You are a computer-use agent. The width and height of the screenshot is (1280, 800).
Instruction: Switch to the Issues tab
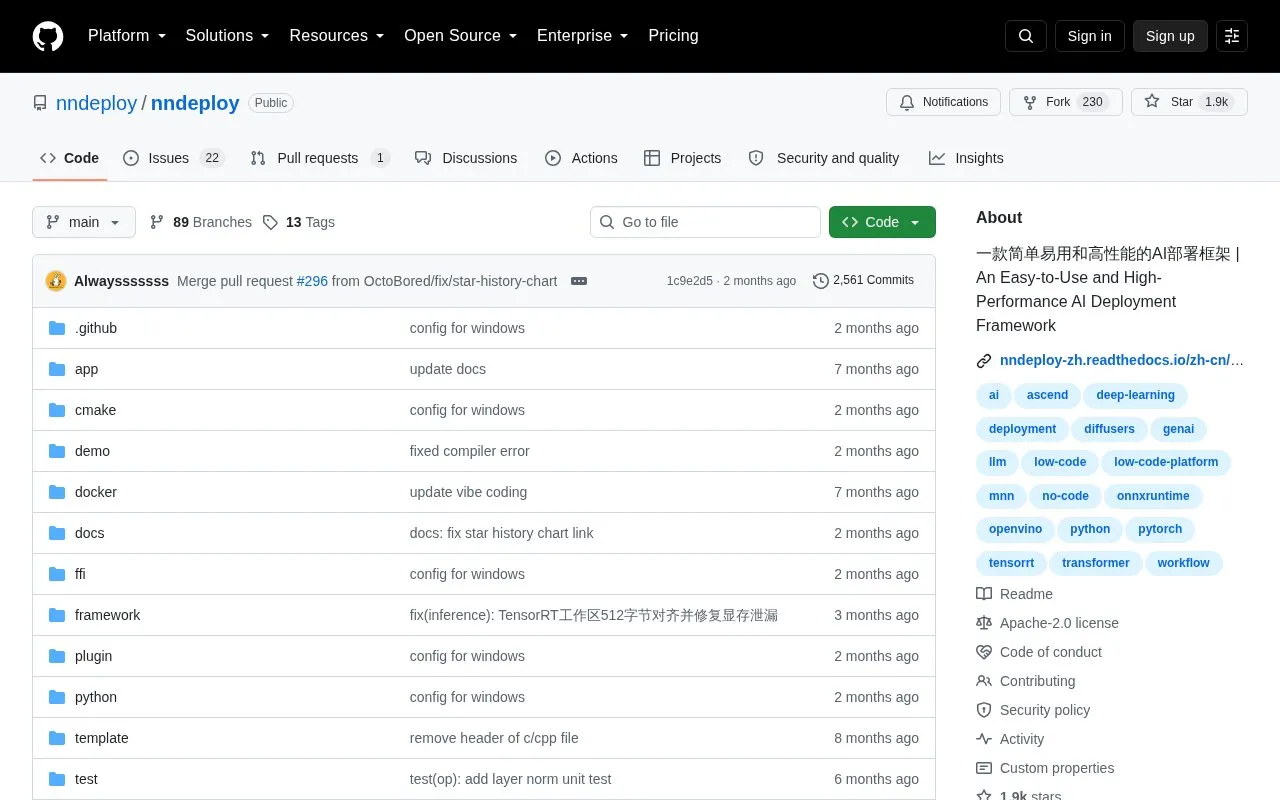[x=174, y=158]
